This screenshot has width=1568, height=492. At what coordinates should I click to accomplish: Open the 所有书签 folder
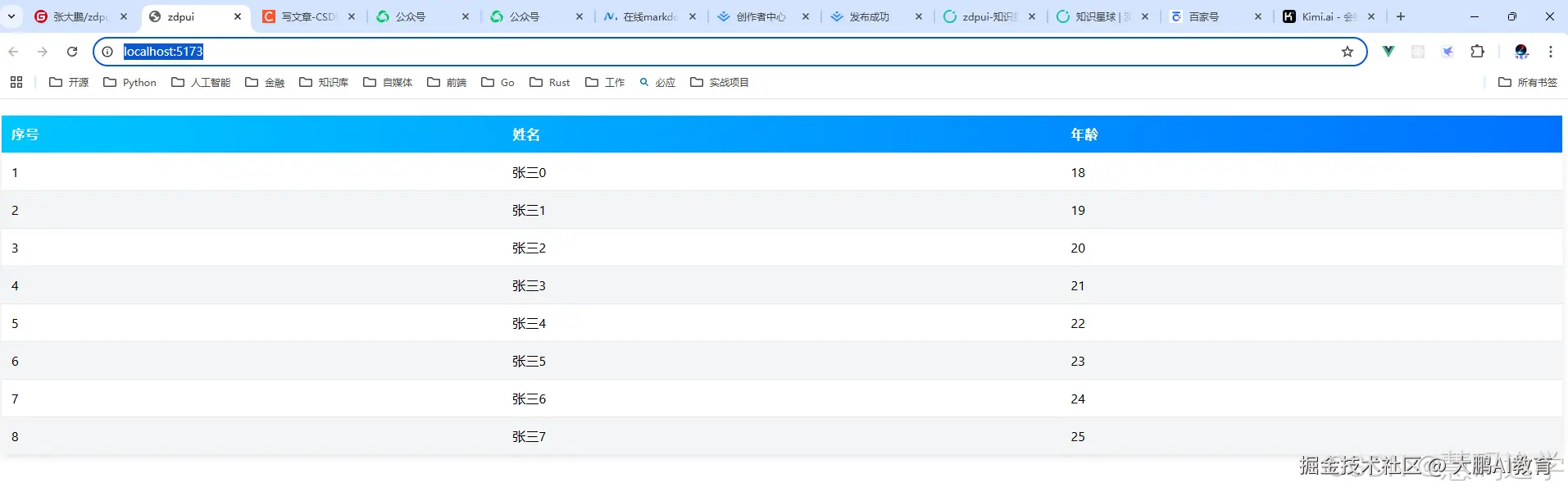[x=1527, y=82]
